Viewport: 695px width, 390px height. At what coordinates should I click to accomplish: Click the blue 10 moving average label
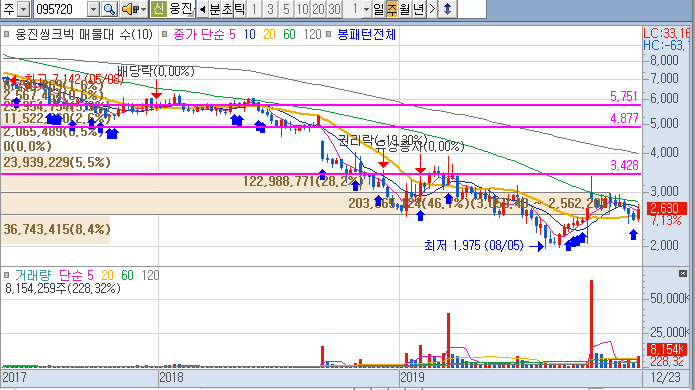pyautogui.click(x=250, y=35)
